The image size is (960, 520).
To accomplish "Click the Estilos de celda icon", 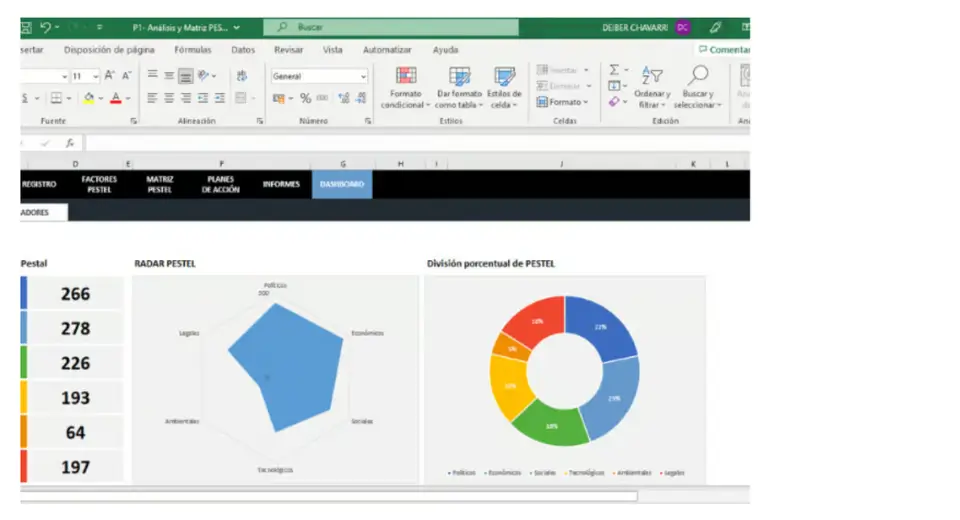I will [x=505, y=77].
